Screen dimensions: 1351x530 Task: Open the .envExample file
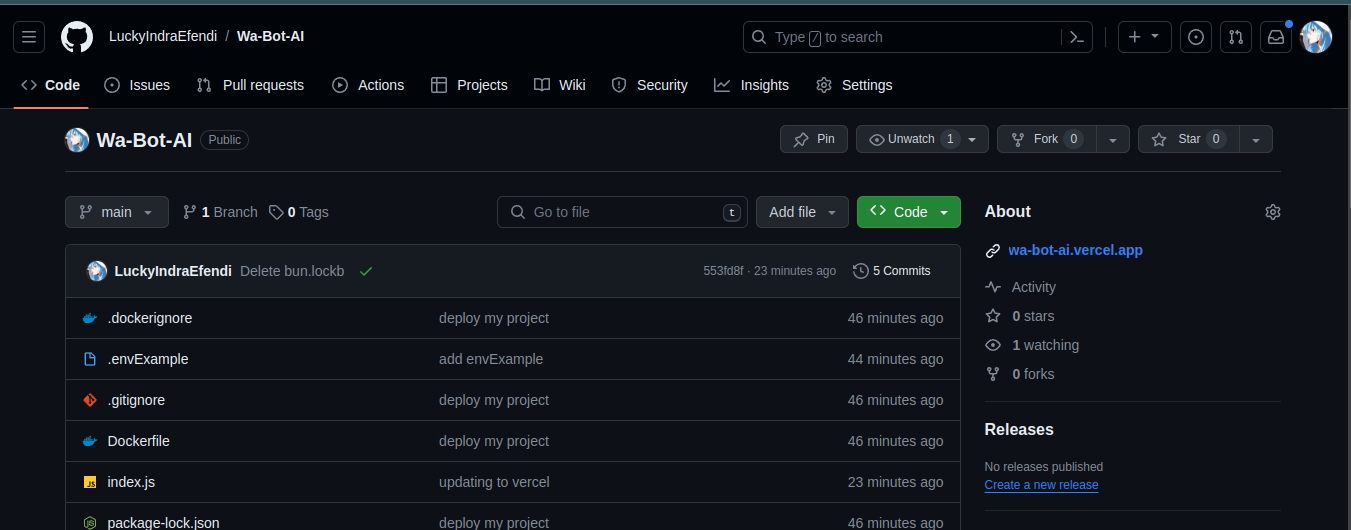(x=148, y=359)
